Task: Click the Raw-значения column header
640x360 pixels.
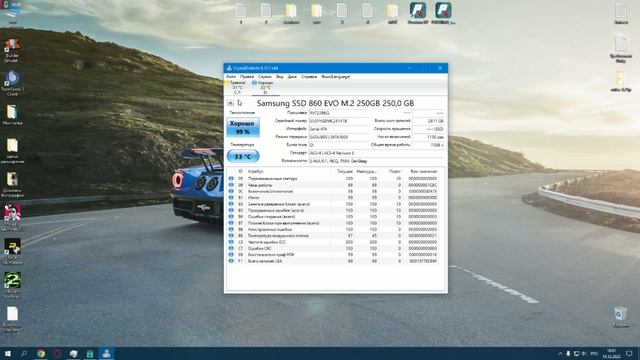Action: point(421,171)
